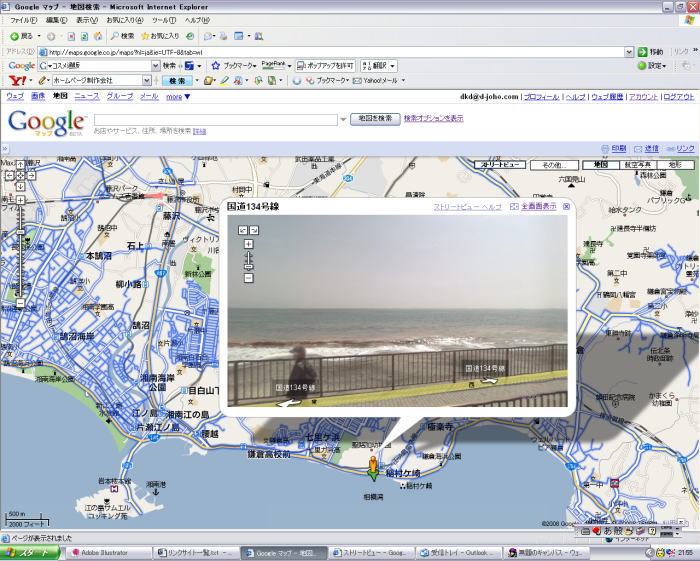
Task: Zoom out the Street View image
Action: (249, 278)
